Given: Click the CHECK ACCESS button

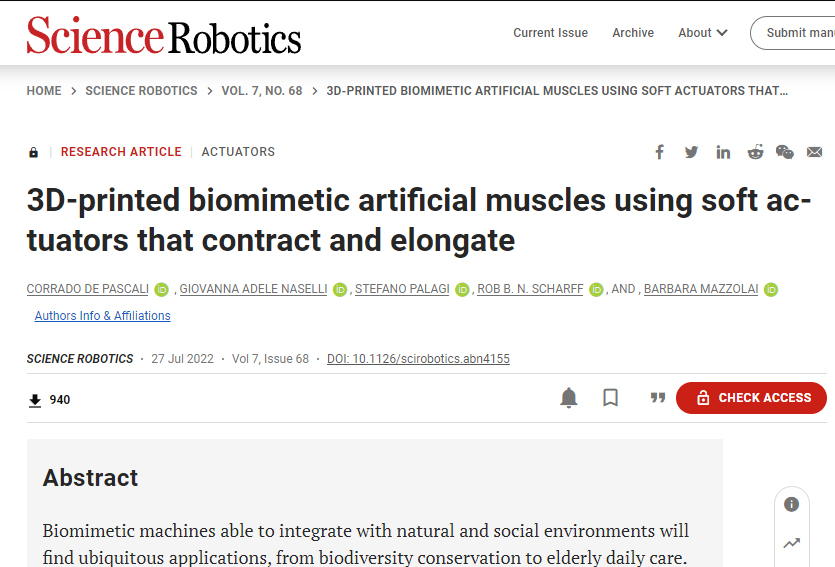Looking at the screenshot, I should (x=751, y=398).
